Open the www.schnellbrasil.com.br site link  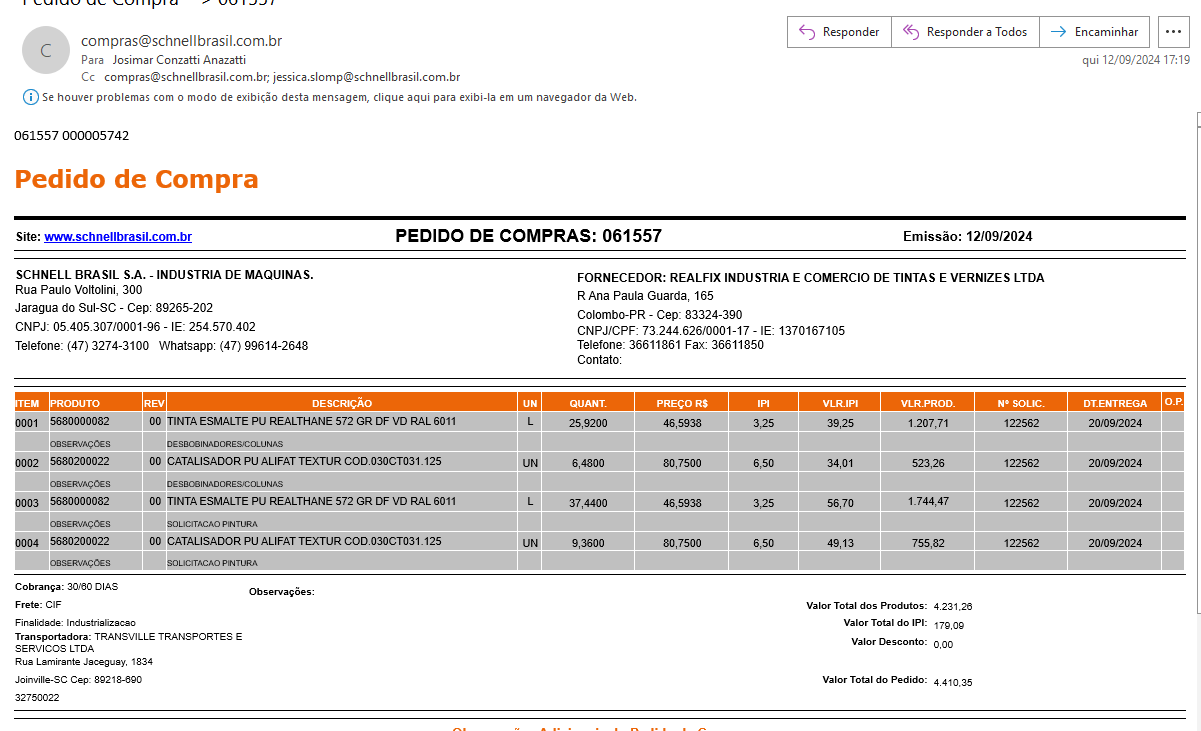click(118, 237)
